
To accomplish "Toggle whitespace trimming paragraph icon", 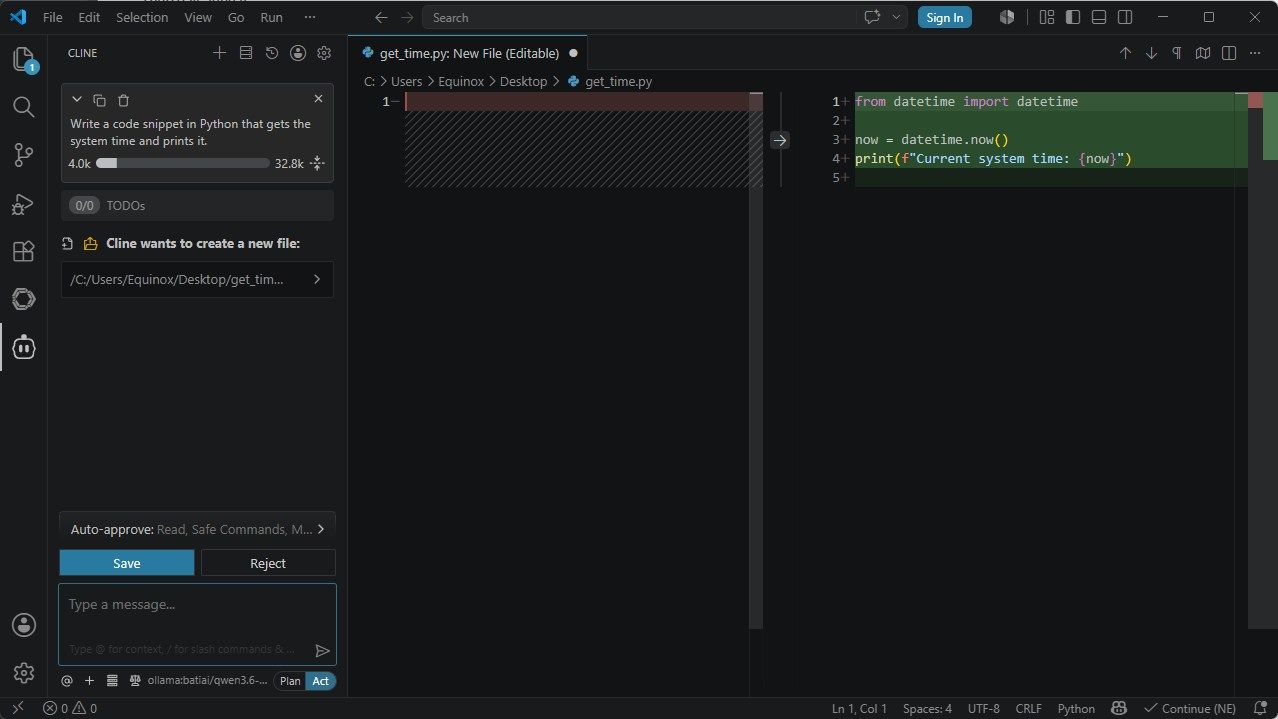I will [1177, 53].
